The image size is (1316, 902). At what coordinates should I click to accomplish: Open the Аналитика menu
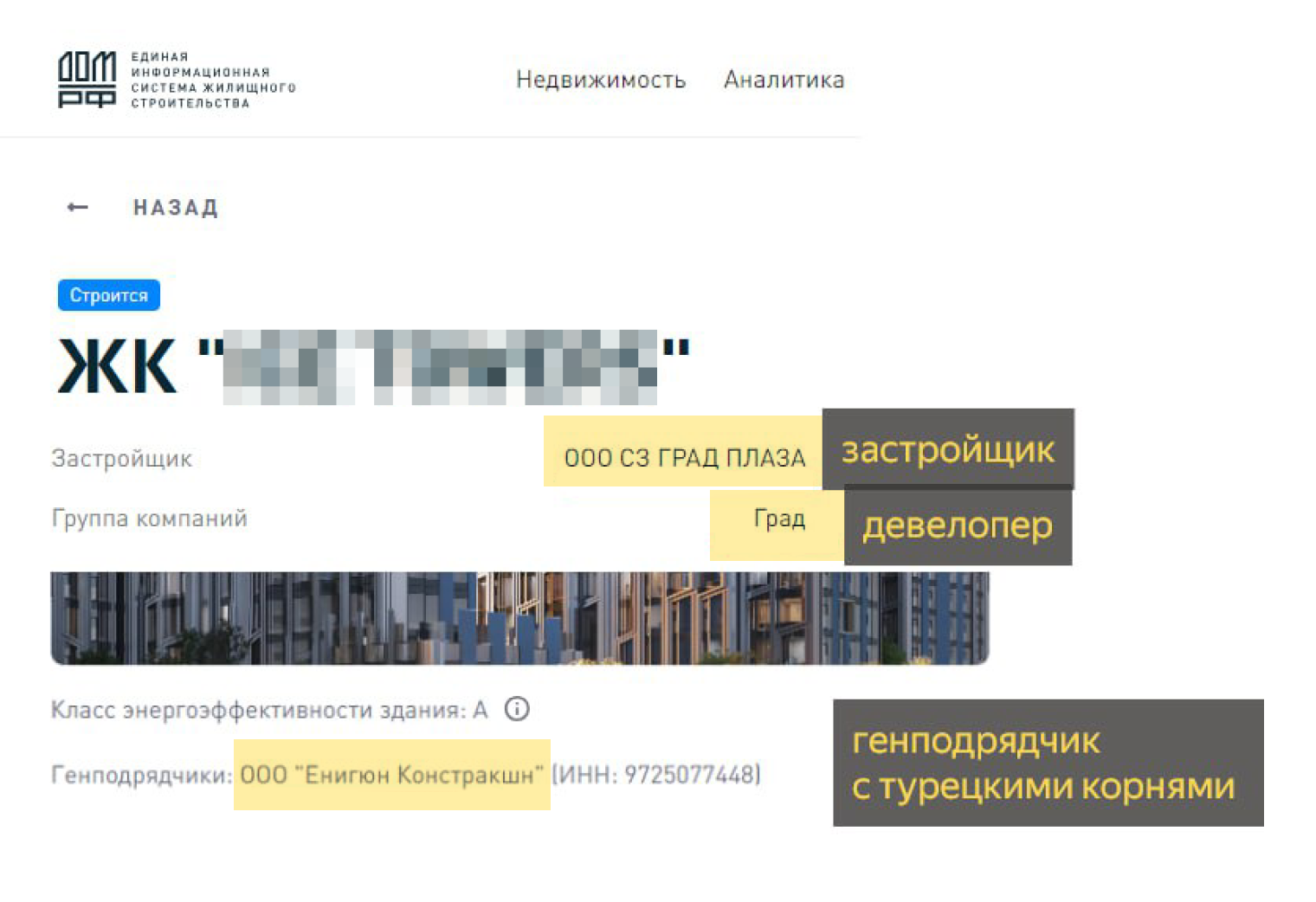[x=784, y=80]
